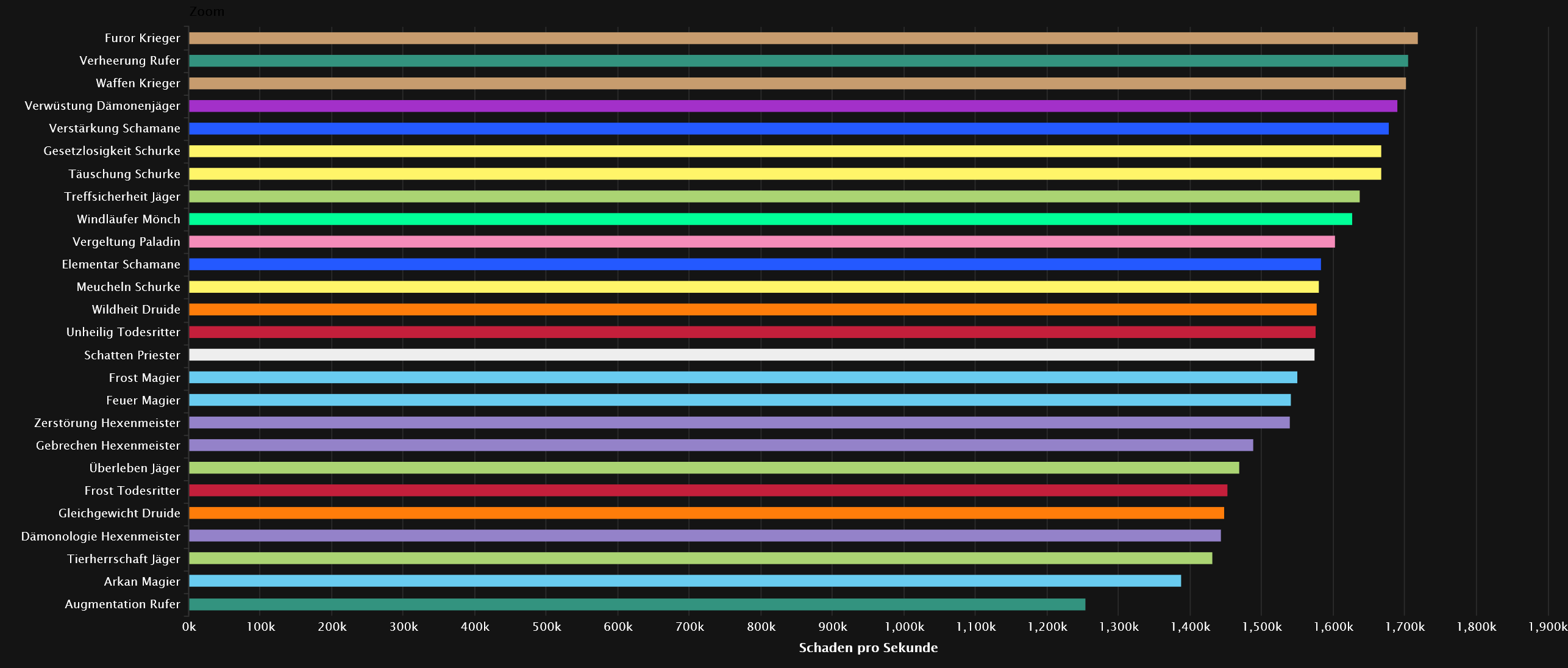Click the Tierherrschaft Jäger bar
Screen dimensions: 1568x668
700,558
